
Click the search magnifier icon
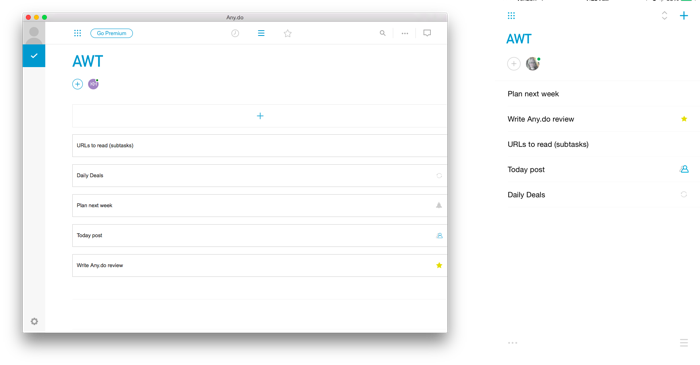pyautogui.click(x=383, y=33)
